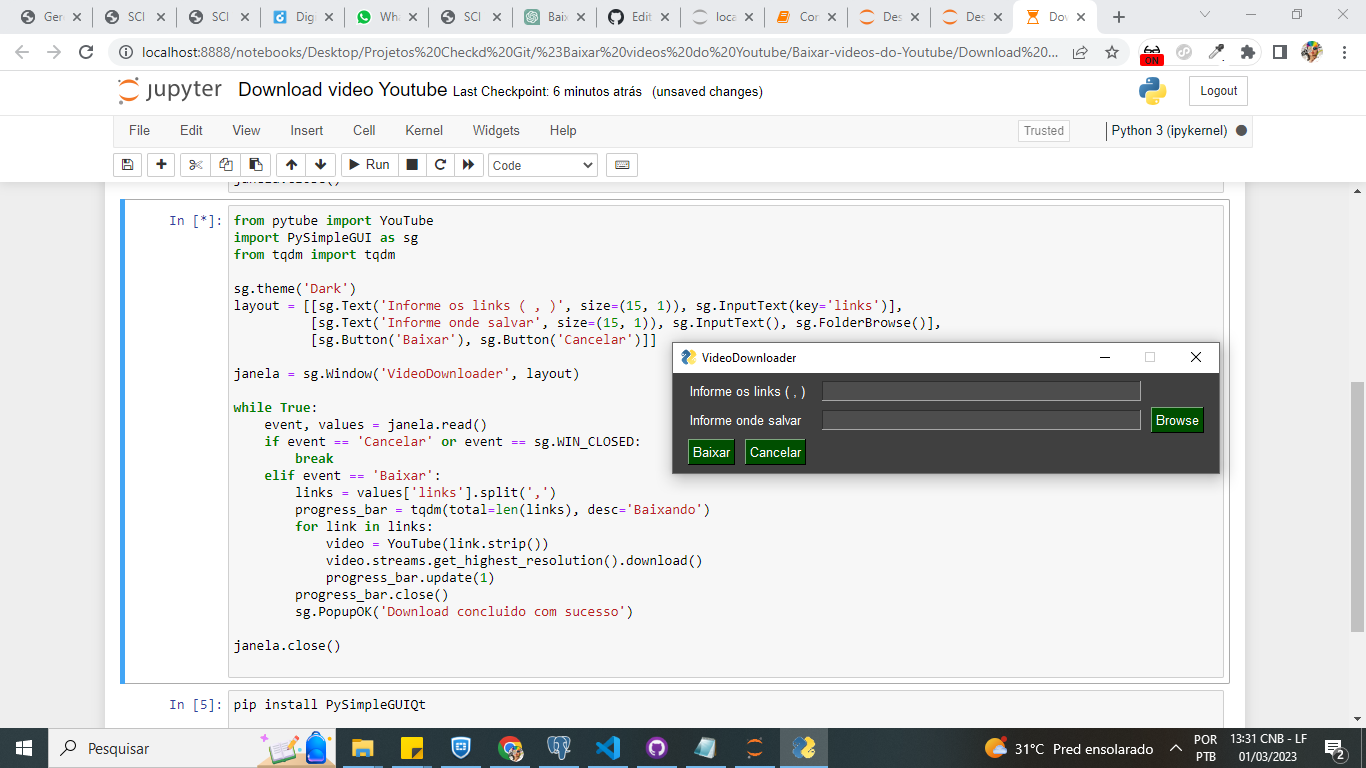Image resolution: width=1366 pixels, height=768 pixels.
Task: Restart the kernel
Action: [x=440, y=164]
